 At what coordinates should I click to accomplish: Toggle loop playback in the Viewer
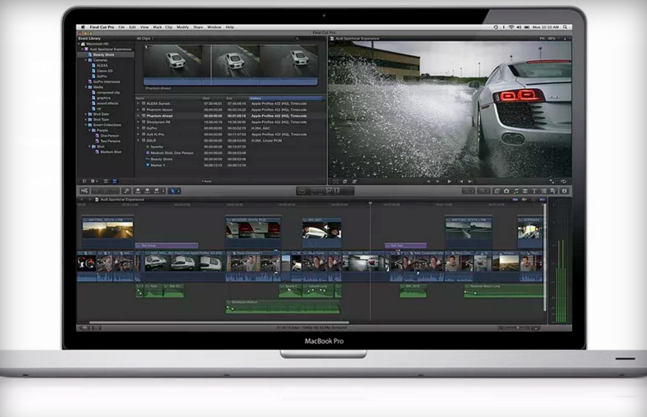click(563, 181)
